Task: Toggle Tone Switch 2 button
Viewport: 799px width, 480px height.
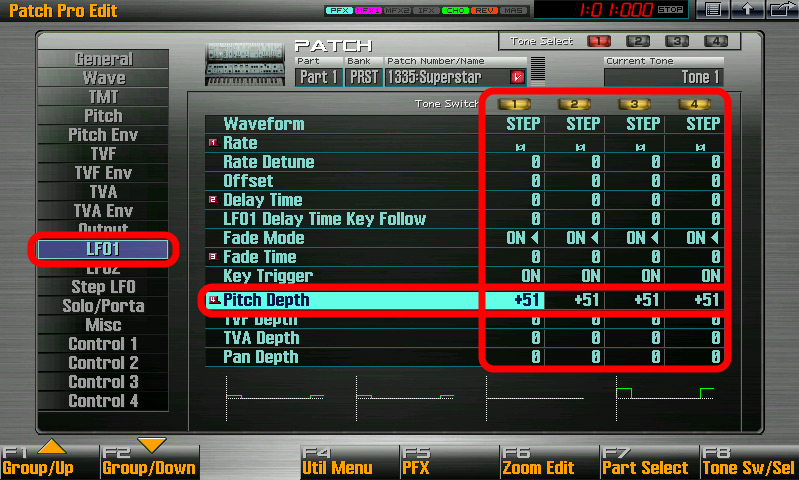Action: click(x=574, y=104)
